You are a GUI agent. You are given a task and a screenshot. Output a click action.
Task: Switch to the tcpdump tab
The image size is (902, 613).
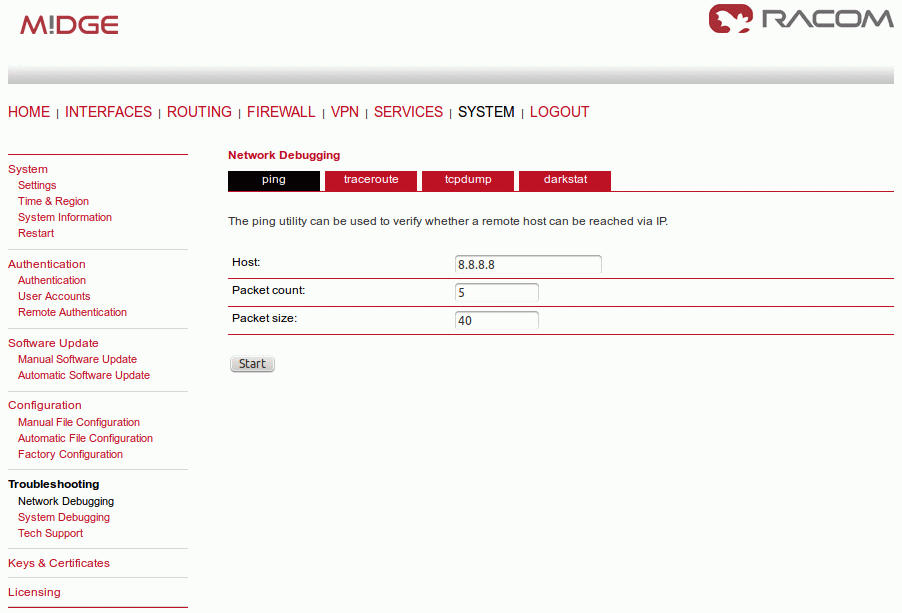[x=468, y=180]
